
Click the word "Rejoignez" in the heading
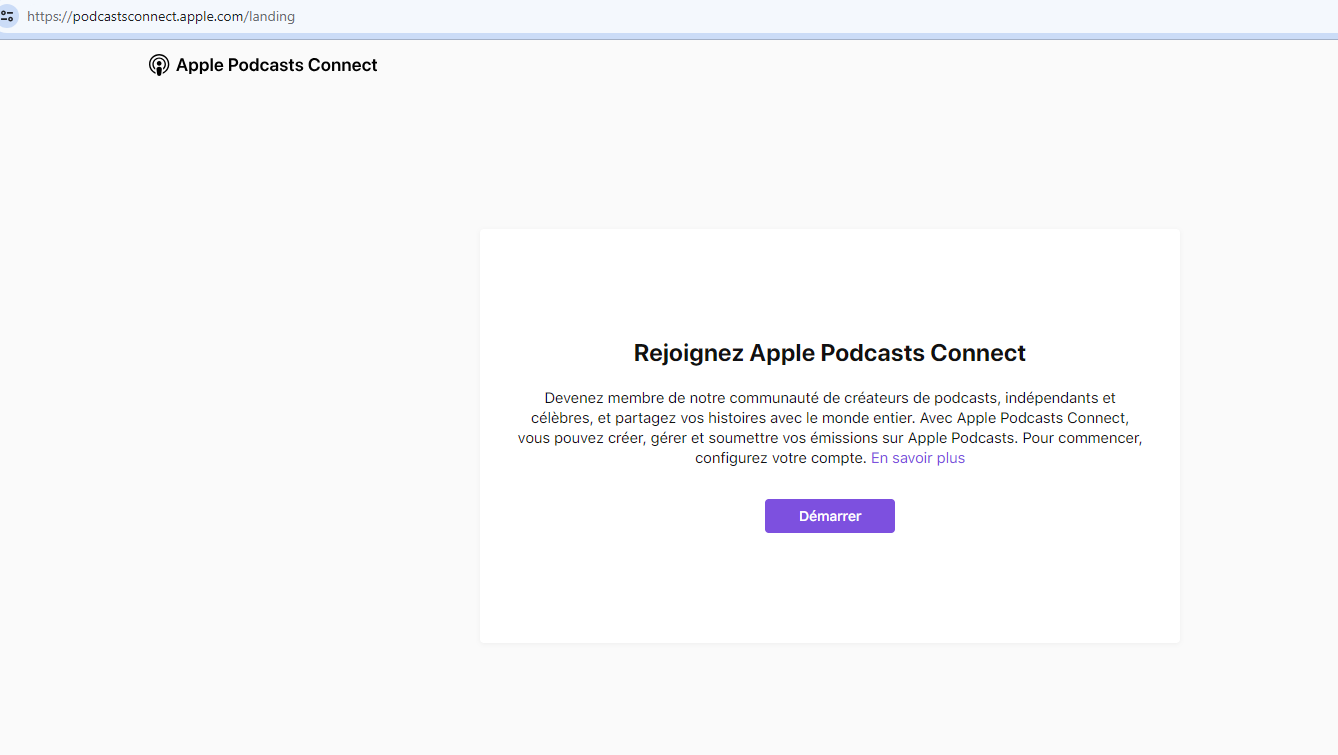[x=688, y=353]
